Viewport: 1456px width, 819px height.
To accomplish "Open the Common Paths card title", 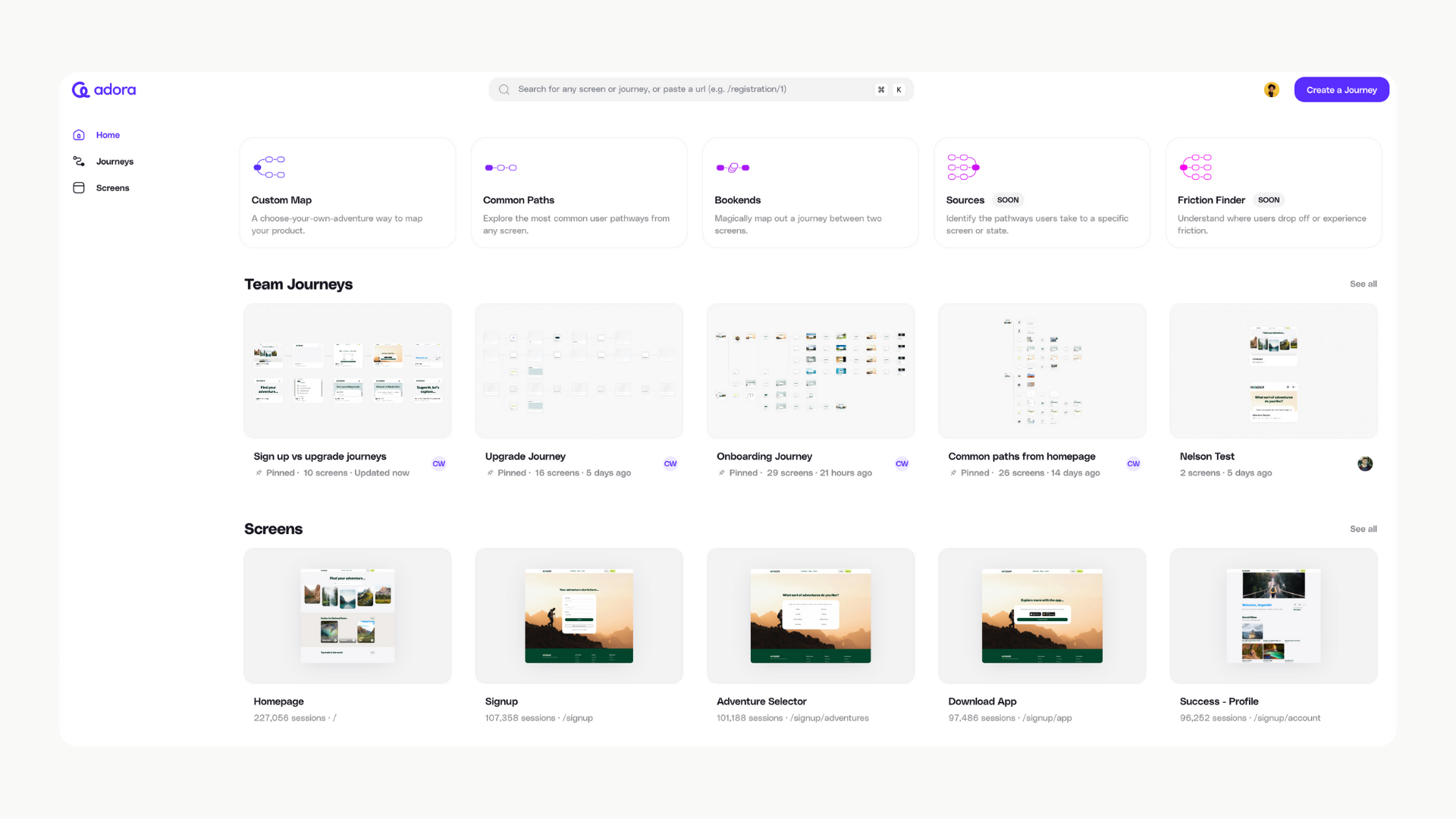I will click(519, 200).
